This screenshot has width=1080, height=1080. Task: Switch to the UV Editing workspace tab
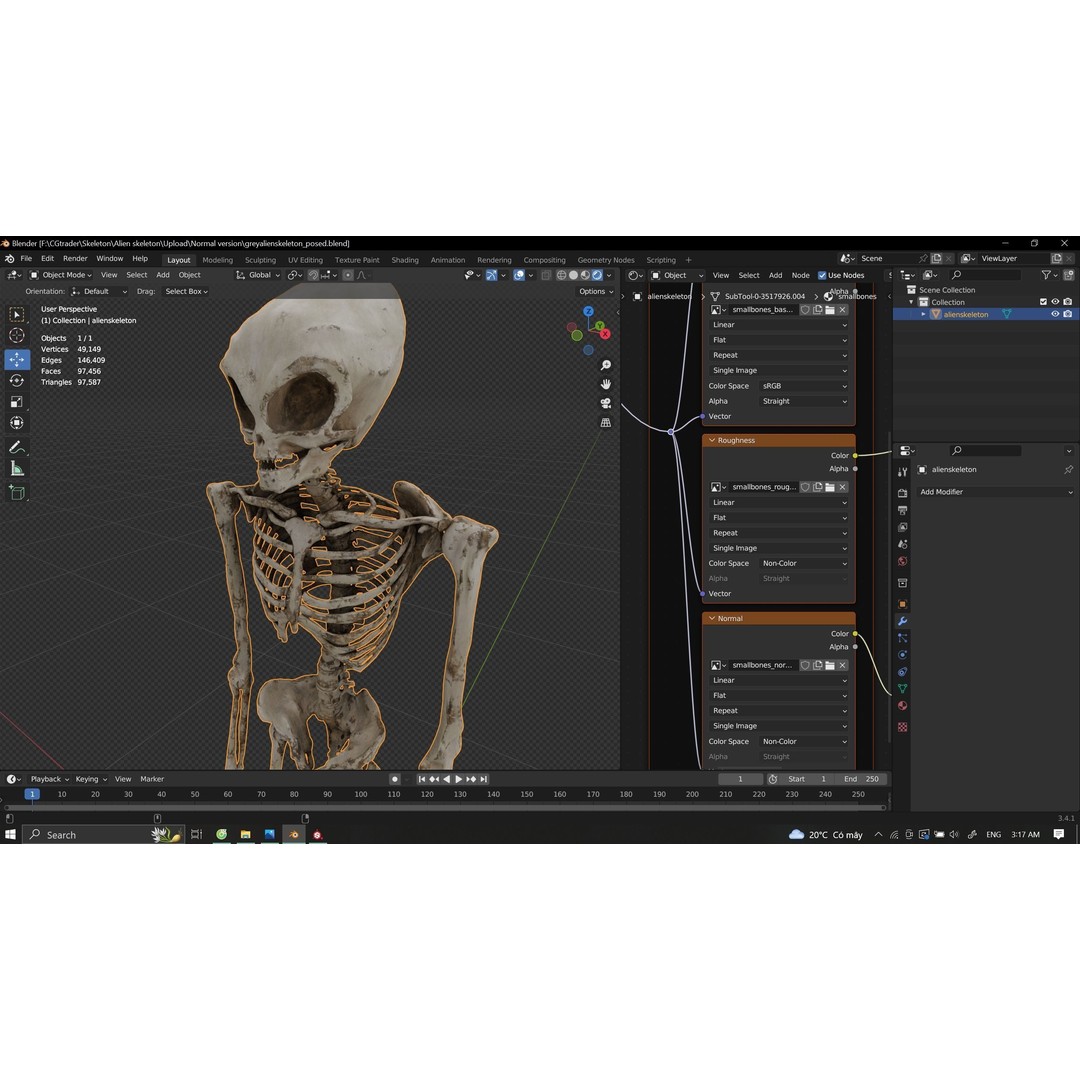pyautogui.click(x=305, y=260)
